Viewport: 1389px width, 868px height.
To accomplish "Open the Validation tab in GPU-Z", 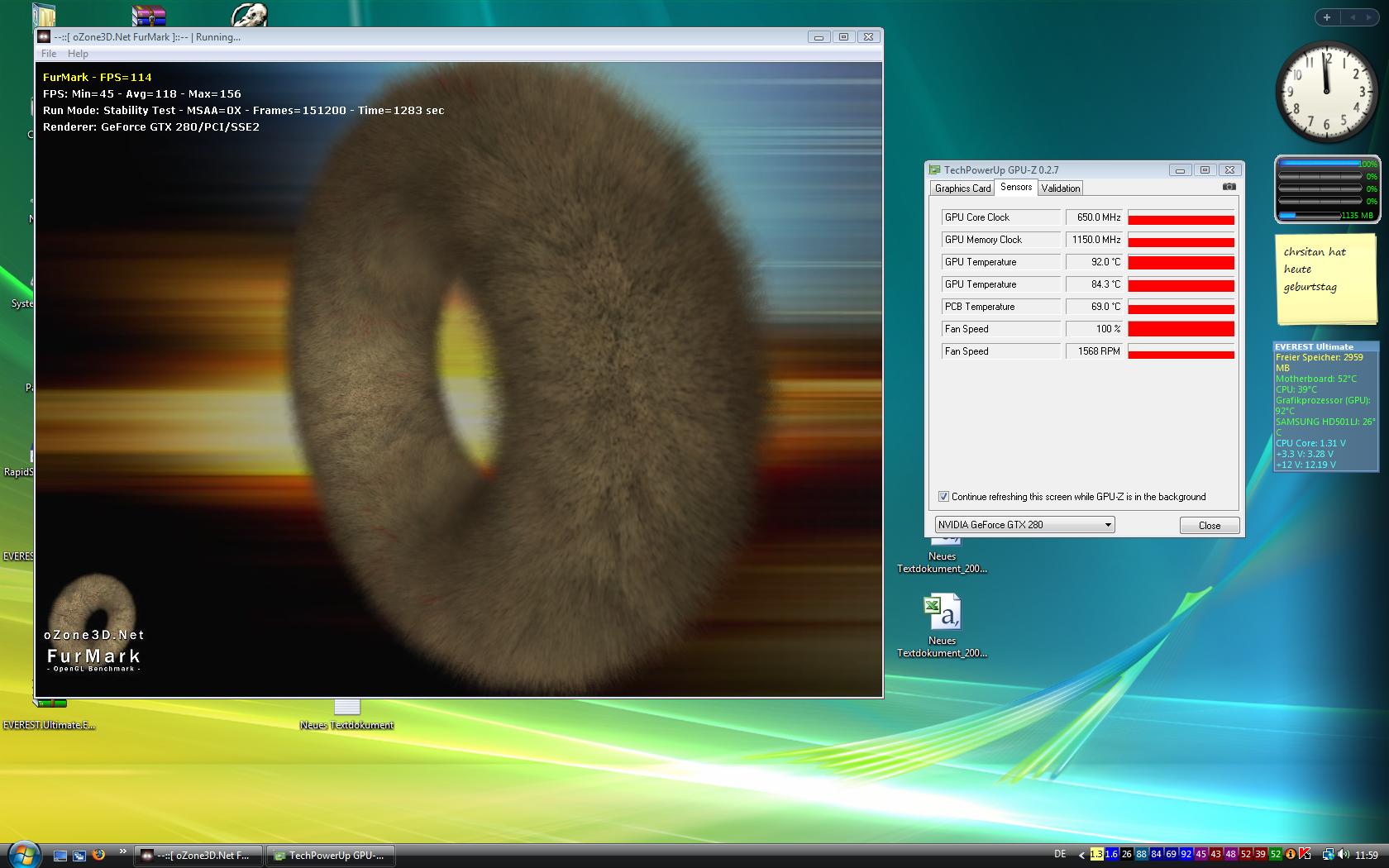I will [x=1060, y=188].
